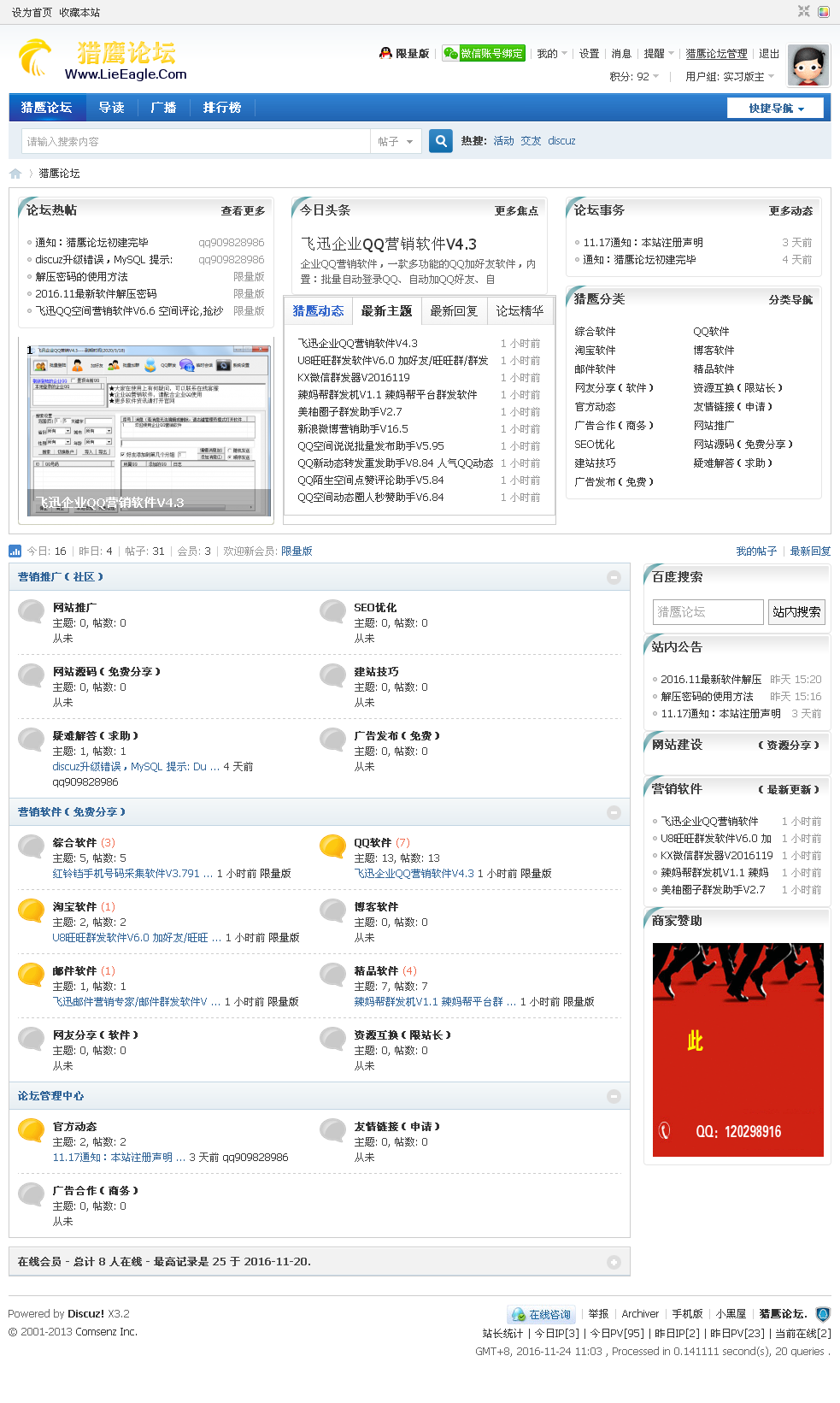Select the 猎鹰论坛 navigation tab
The height and width of the screenshot is (1403, 840).
pyautogui.click(x=47, y=108)
